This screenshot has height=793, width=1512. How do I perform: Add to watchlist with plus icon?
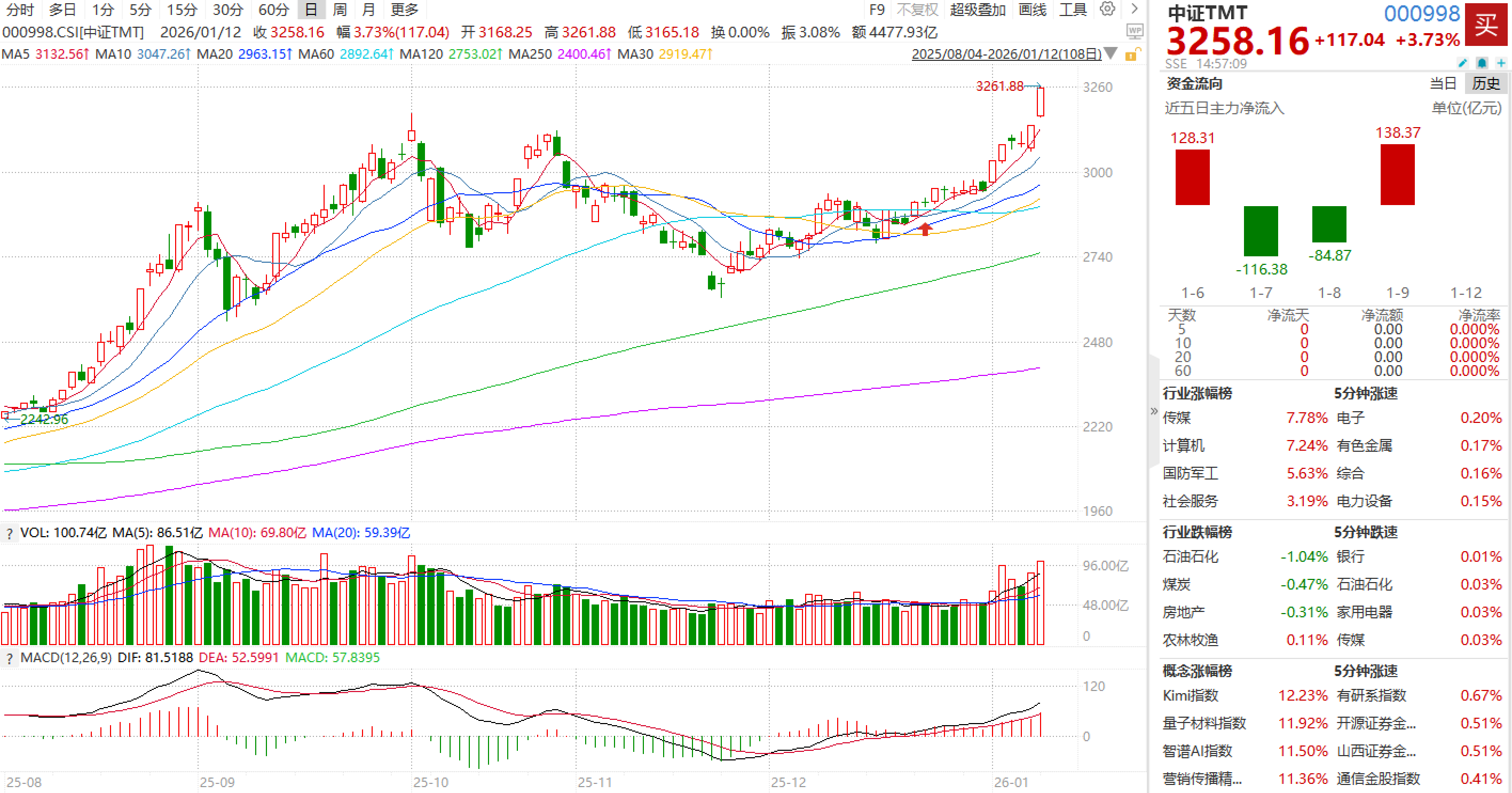[x=1501, y=63]
